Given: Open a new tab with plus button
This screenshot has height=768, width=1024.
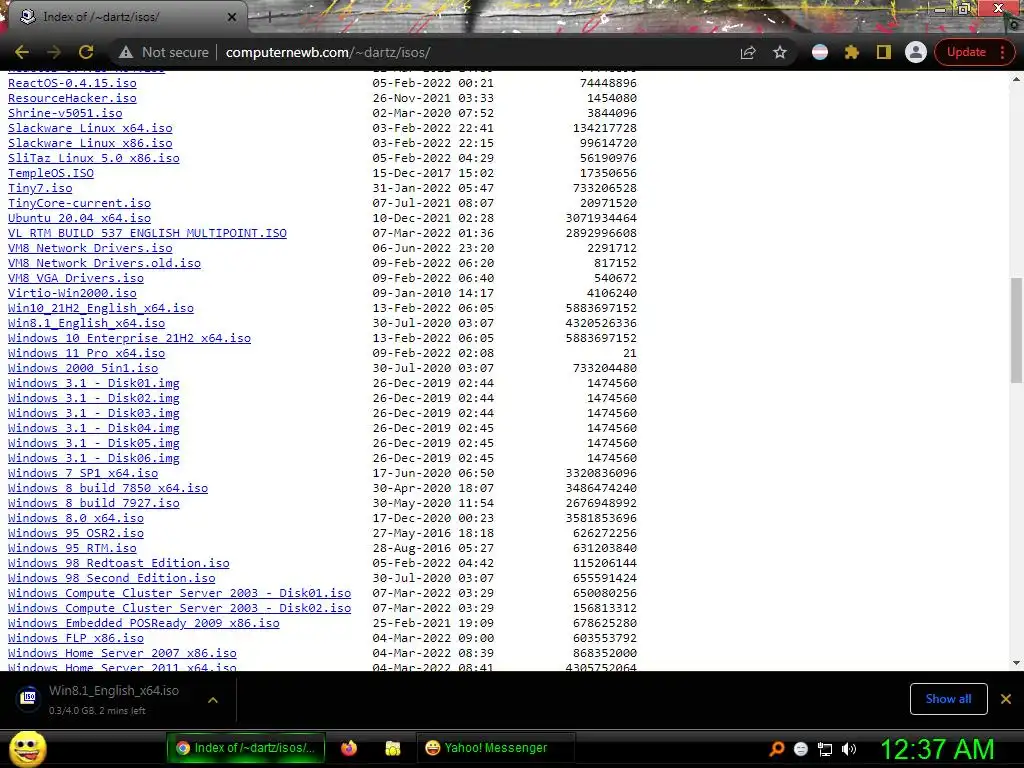Looking at the screenshot, I should pos(268,18).
